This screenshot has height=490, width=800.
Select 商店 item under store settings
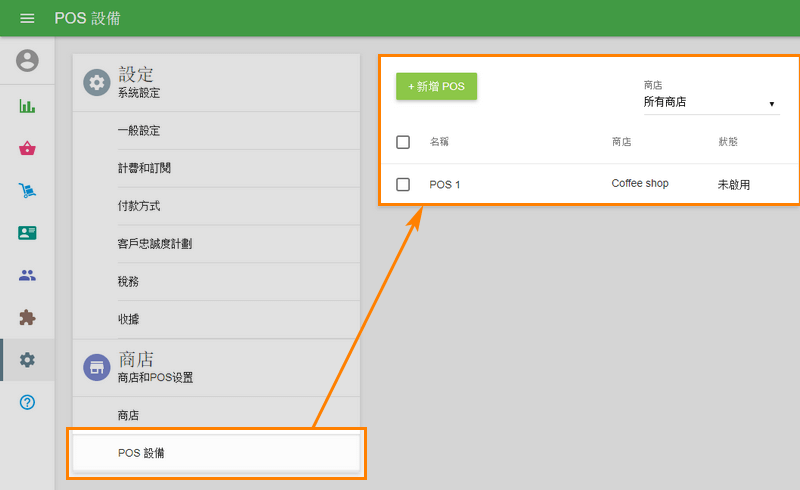128,415
